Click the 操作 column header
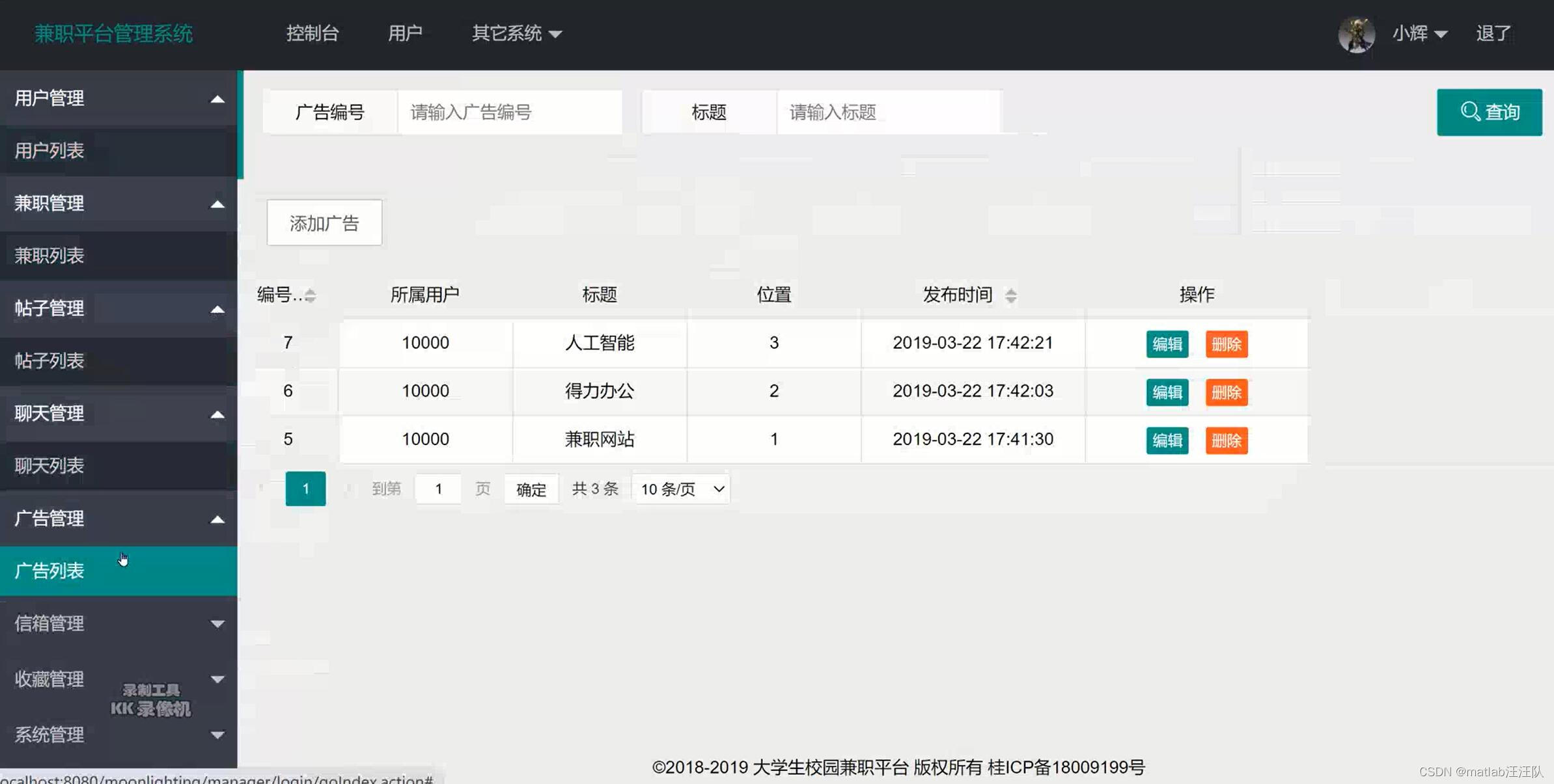 tap(1197, 295)
